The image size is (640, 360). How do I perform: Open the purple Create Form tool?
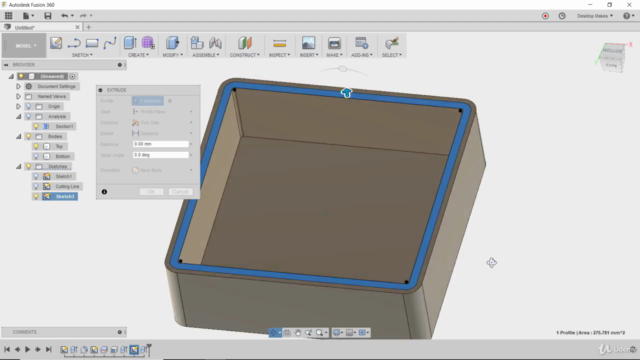(x=148, y=43)
